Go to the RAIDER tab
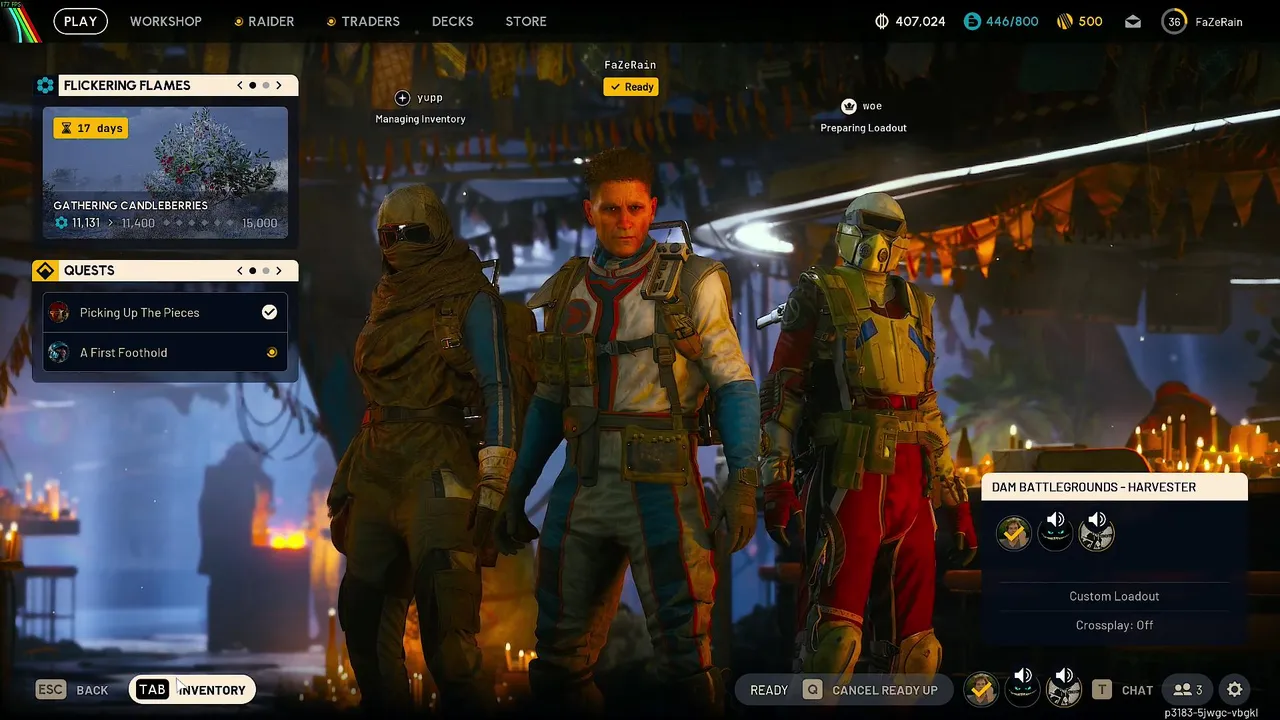 (x=264, y=21)
